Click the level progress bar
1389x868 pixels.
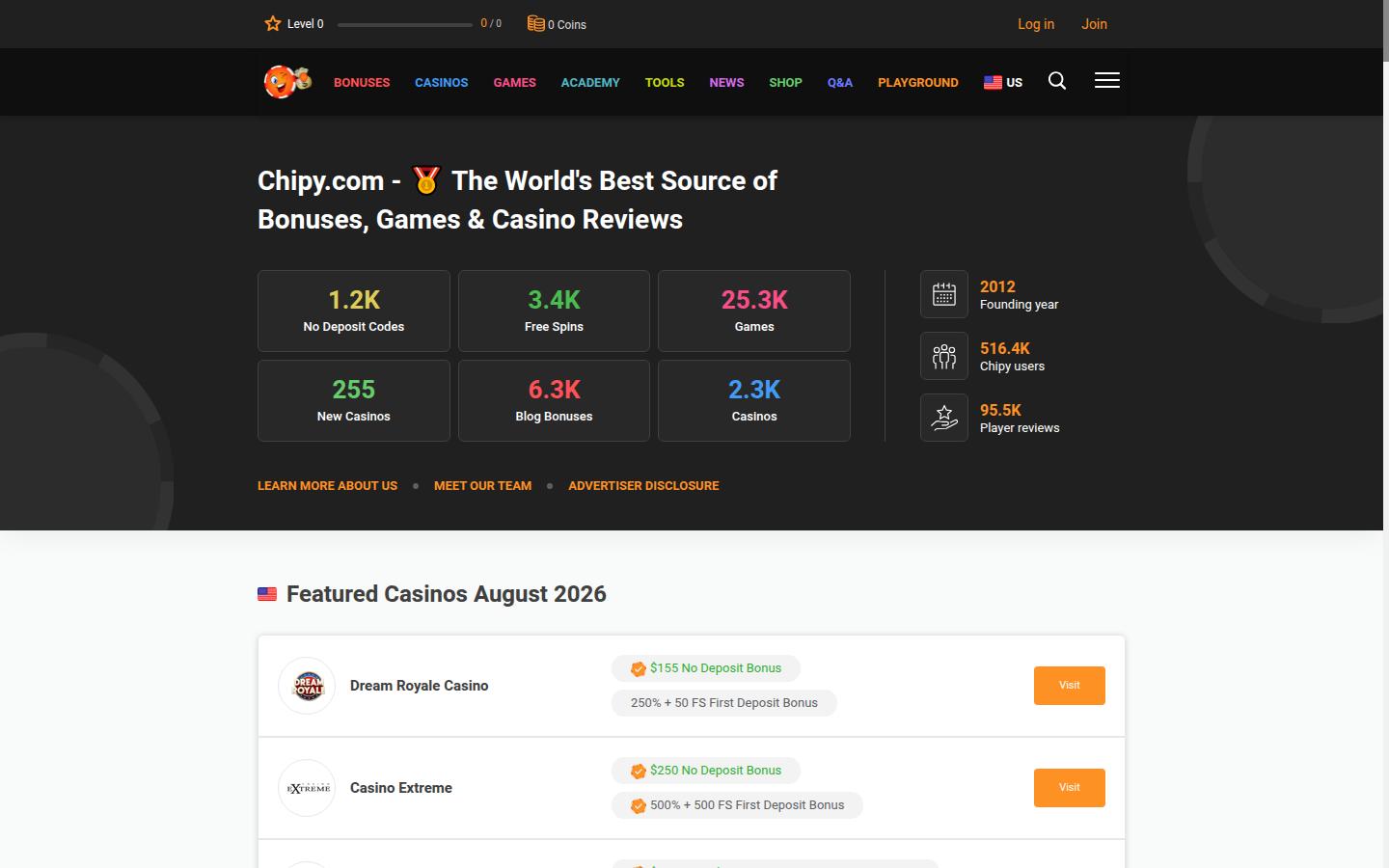405,24
